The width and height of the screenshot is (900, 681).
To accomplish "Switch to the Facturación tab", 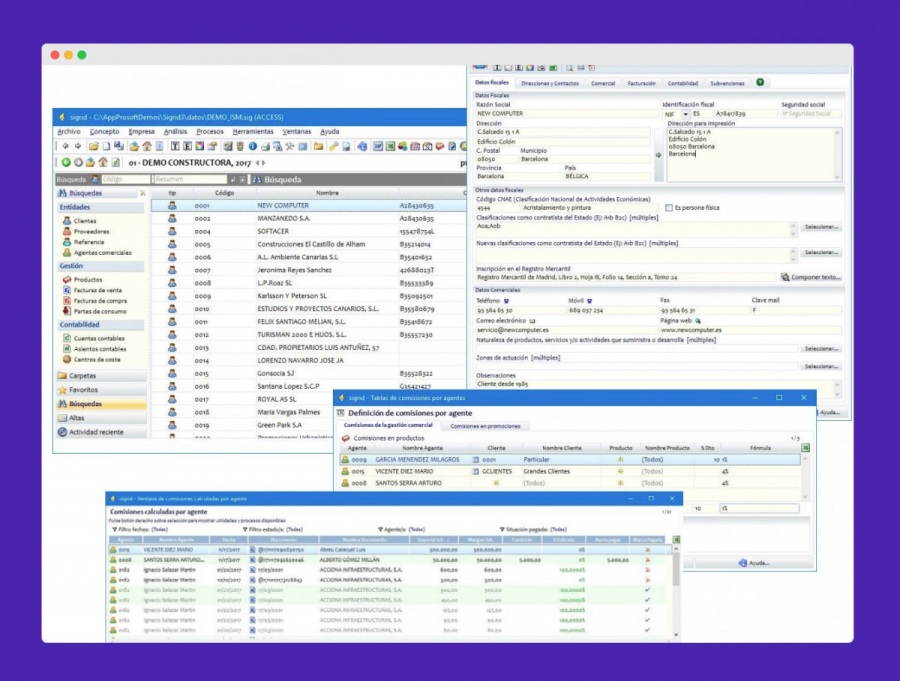I will tap(641, 83).
